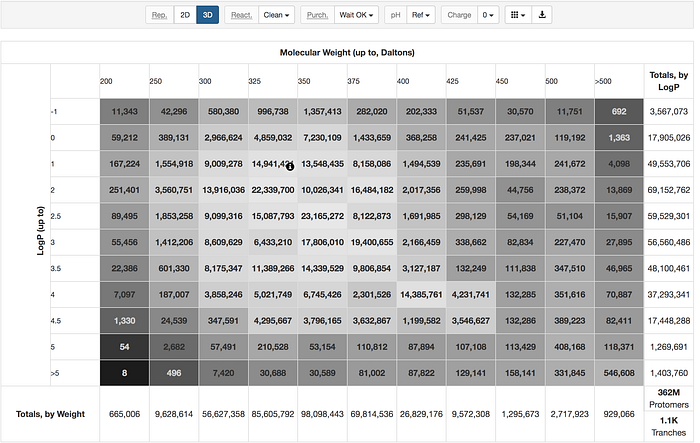Select the 3.5 LogP row header
Image resolution: width=700 pixels, height=443 pixels.
coord(75,268)
